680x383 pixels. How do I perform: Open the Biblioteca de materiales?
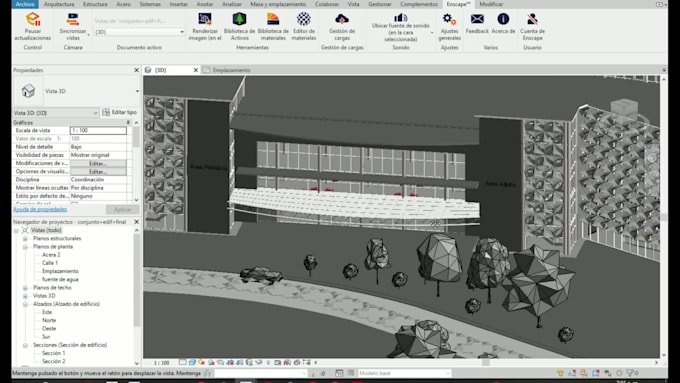(x=273, y=26)
